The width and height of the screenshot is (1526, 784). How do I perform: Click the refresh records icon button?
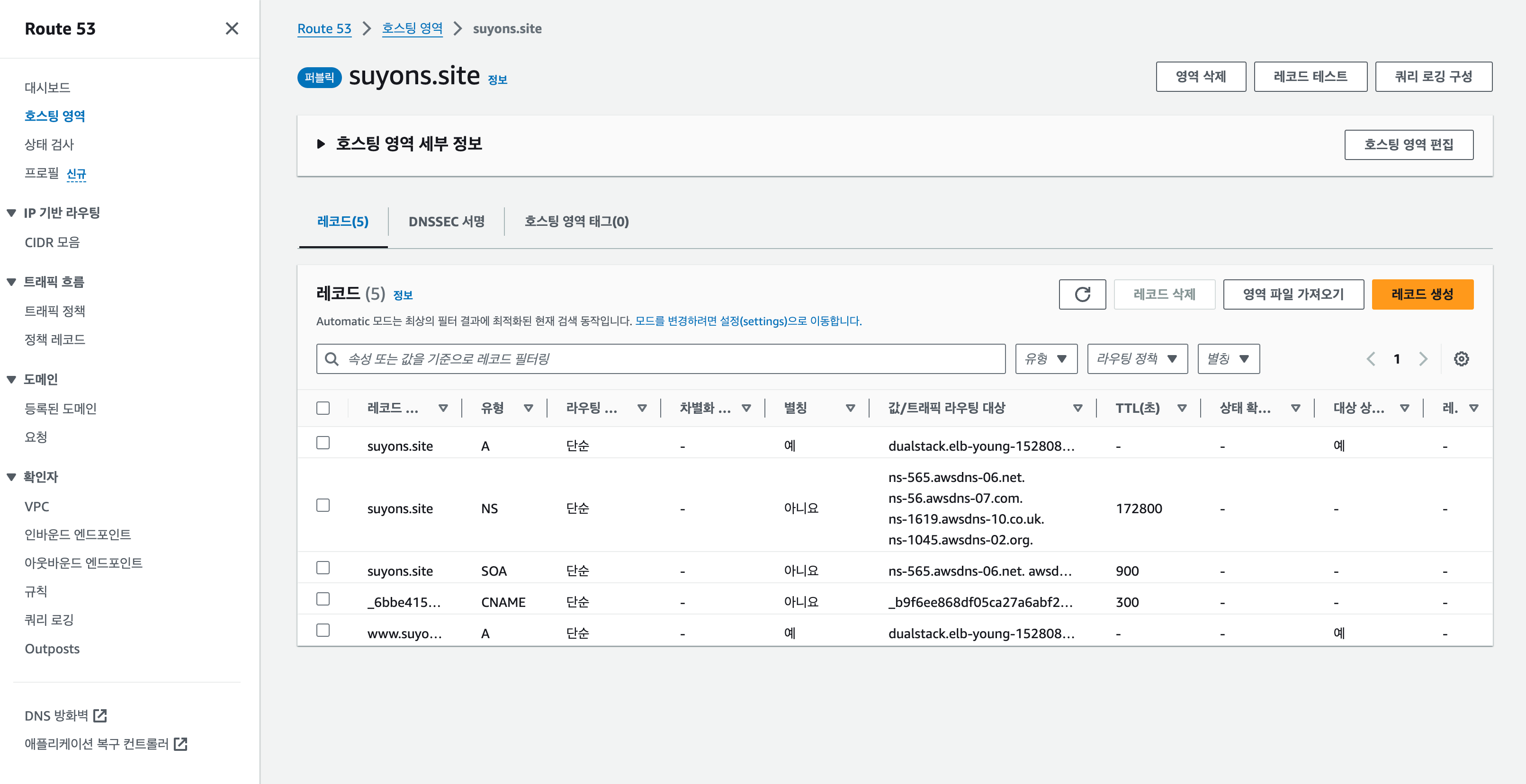[x=1082, y=294]
